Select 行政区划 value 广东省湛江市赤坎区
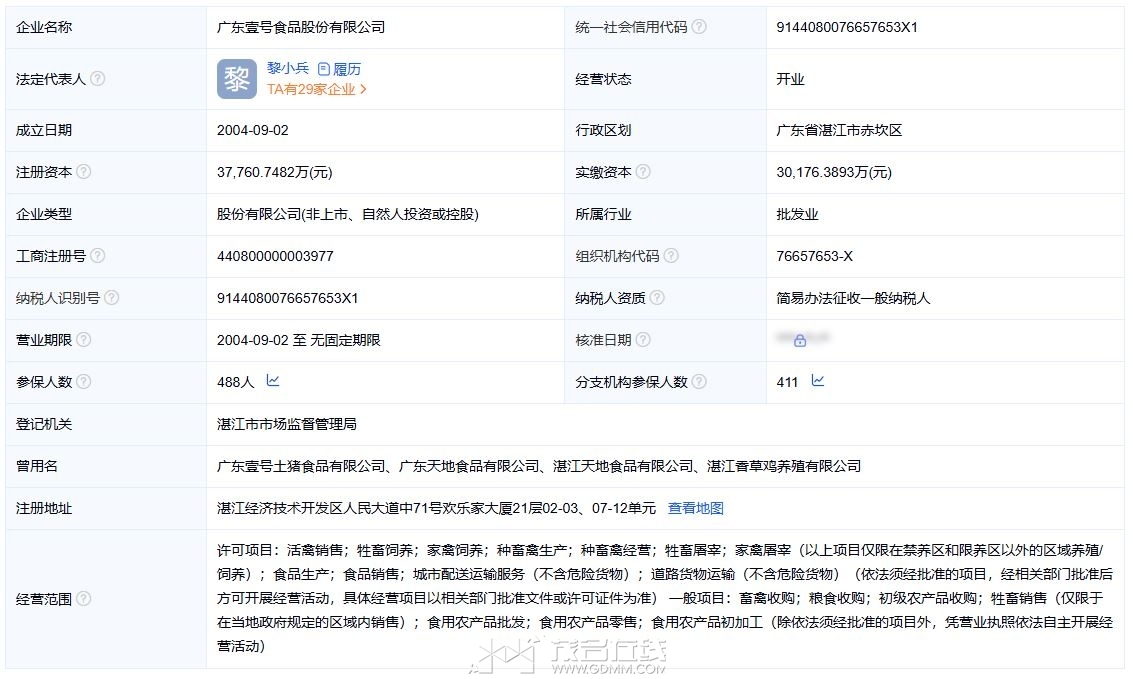Image resolution: width=1133 pixels, height=679 pixels. click(x=839, y=130)
